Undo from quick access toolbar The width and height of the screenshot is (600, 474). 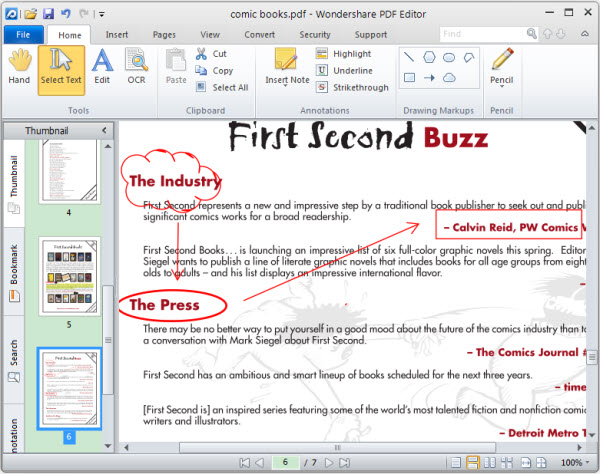click(65, 14)
